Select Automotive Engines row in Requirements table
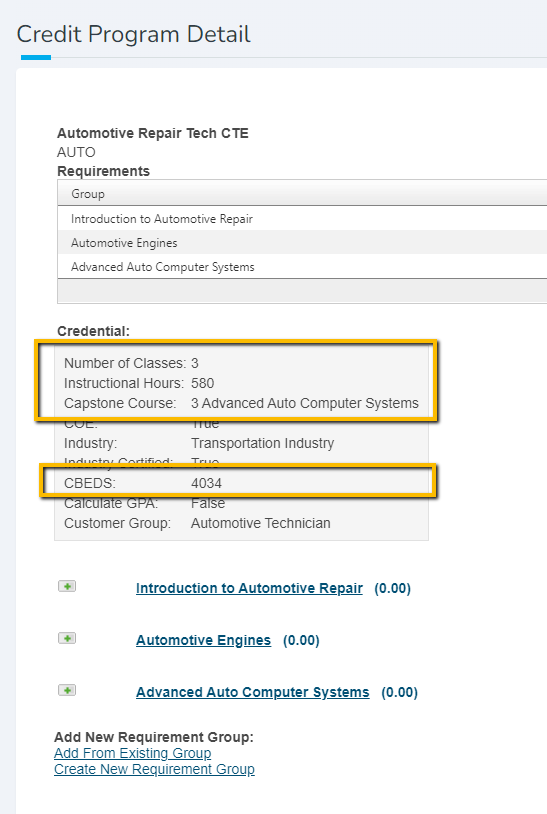This screenshot has height=814, width=547. point(302,242)
